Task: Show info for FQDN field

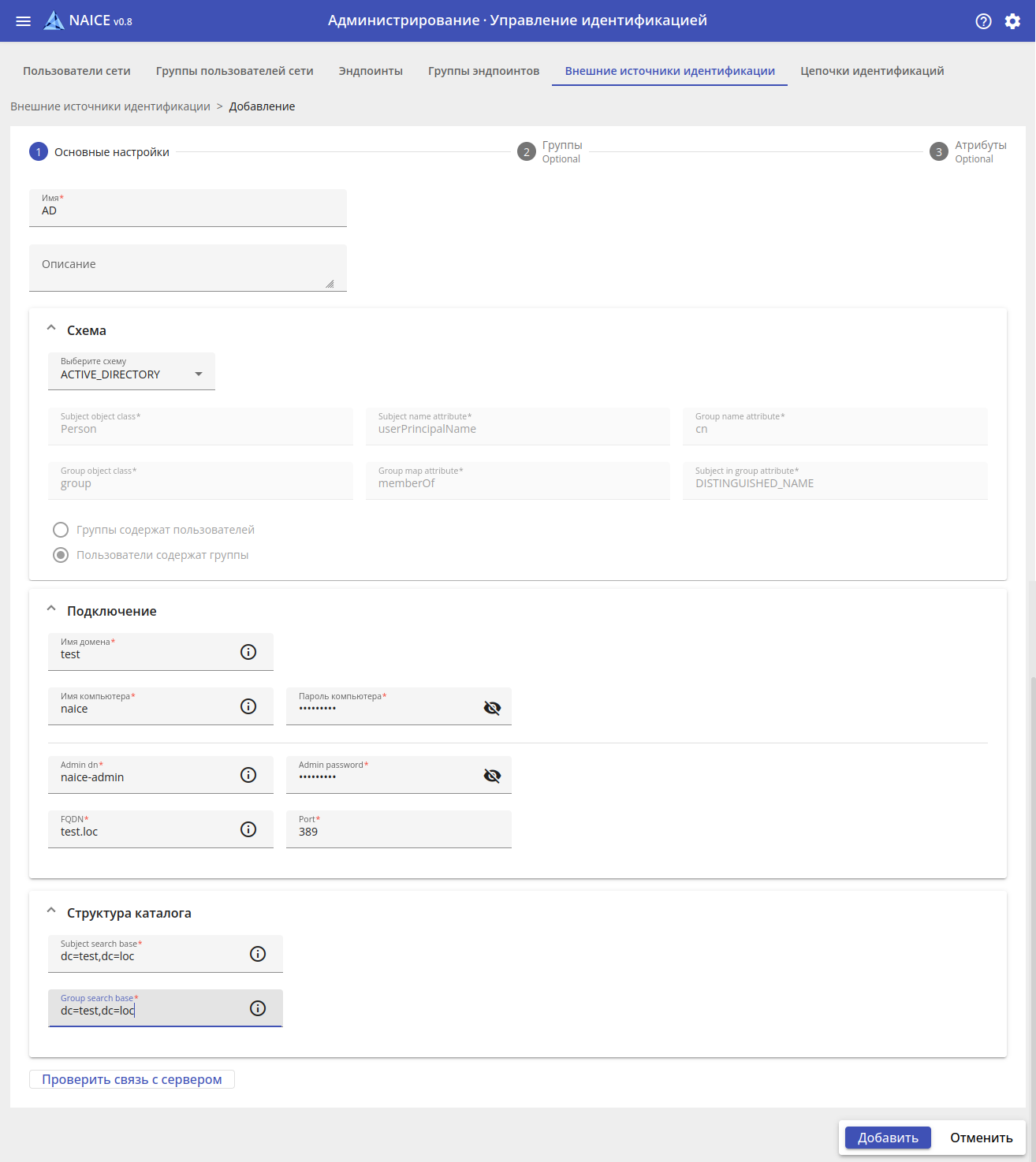Action: pyautogui.click(x=248, y=829)
